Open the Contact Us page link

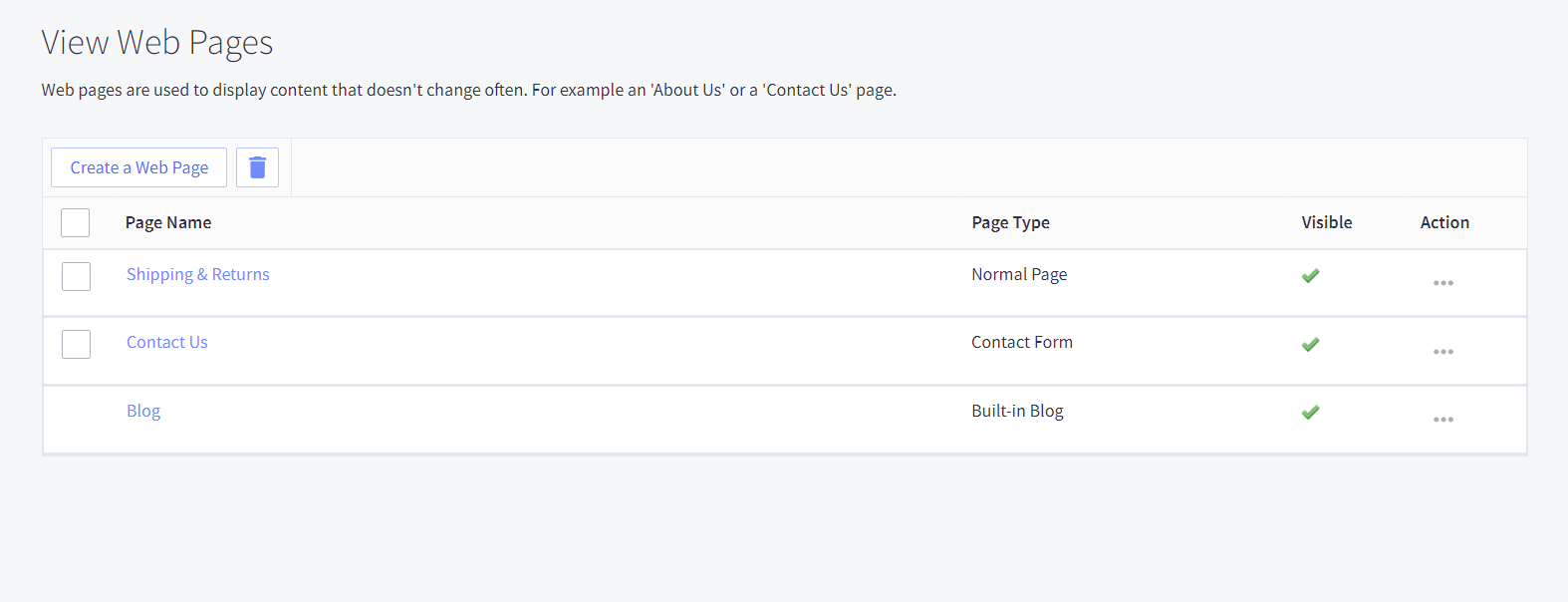(166, 342)
